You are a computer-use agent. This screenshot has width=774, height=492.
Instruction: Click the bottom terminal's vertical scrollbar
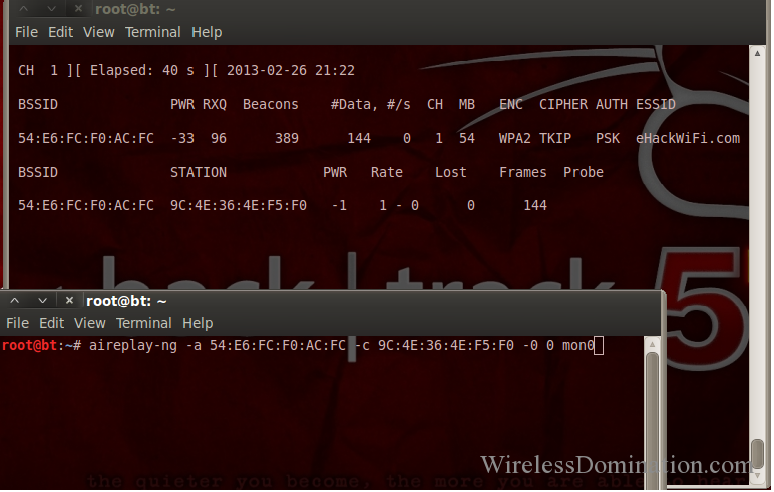(652, 400)
